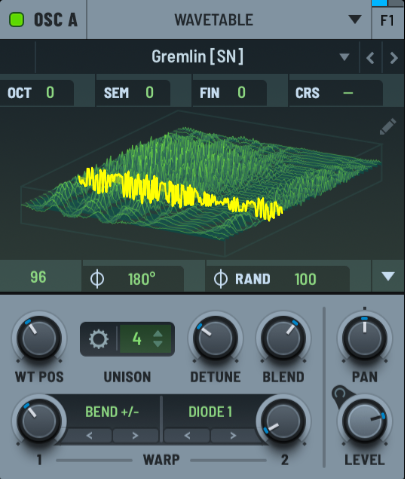The width and height of the screenshot is (405, 479).
Task: Click the phase RAND icon
Action: tap(221, 279)
